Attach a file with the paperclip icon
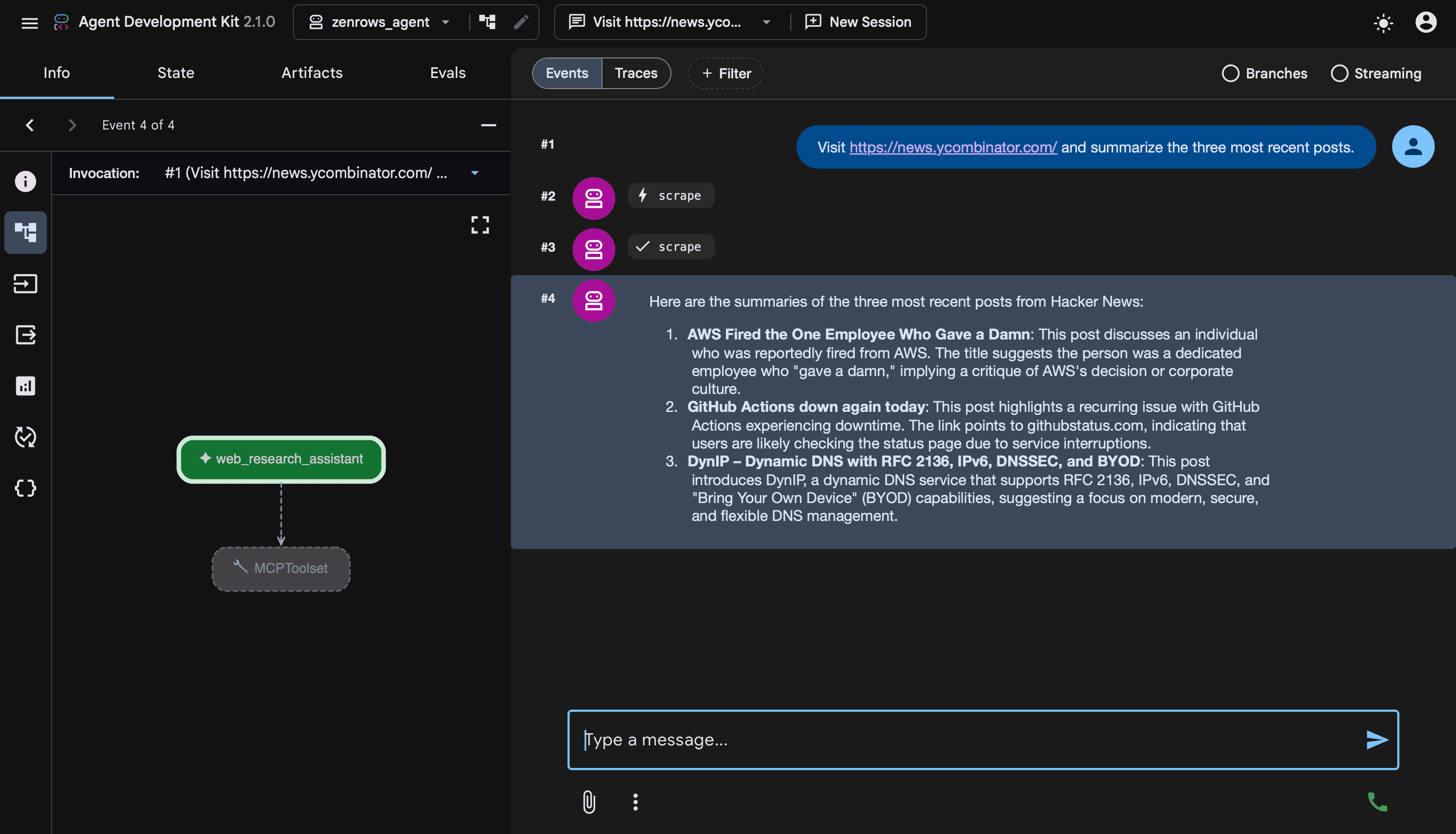 coord(589,801)
